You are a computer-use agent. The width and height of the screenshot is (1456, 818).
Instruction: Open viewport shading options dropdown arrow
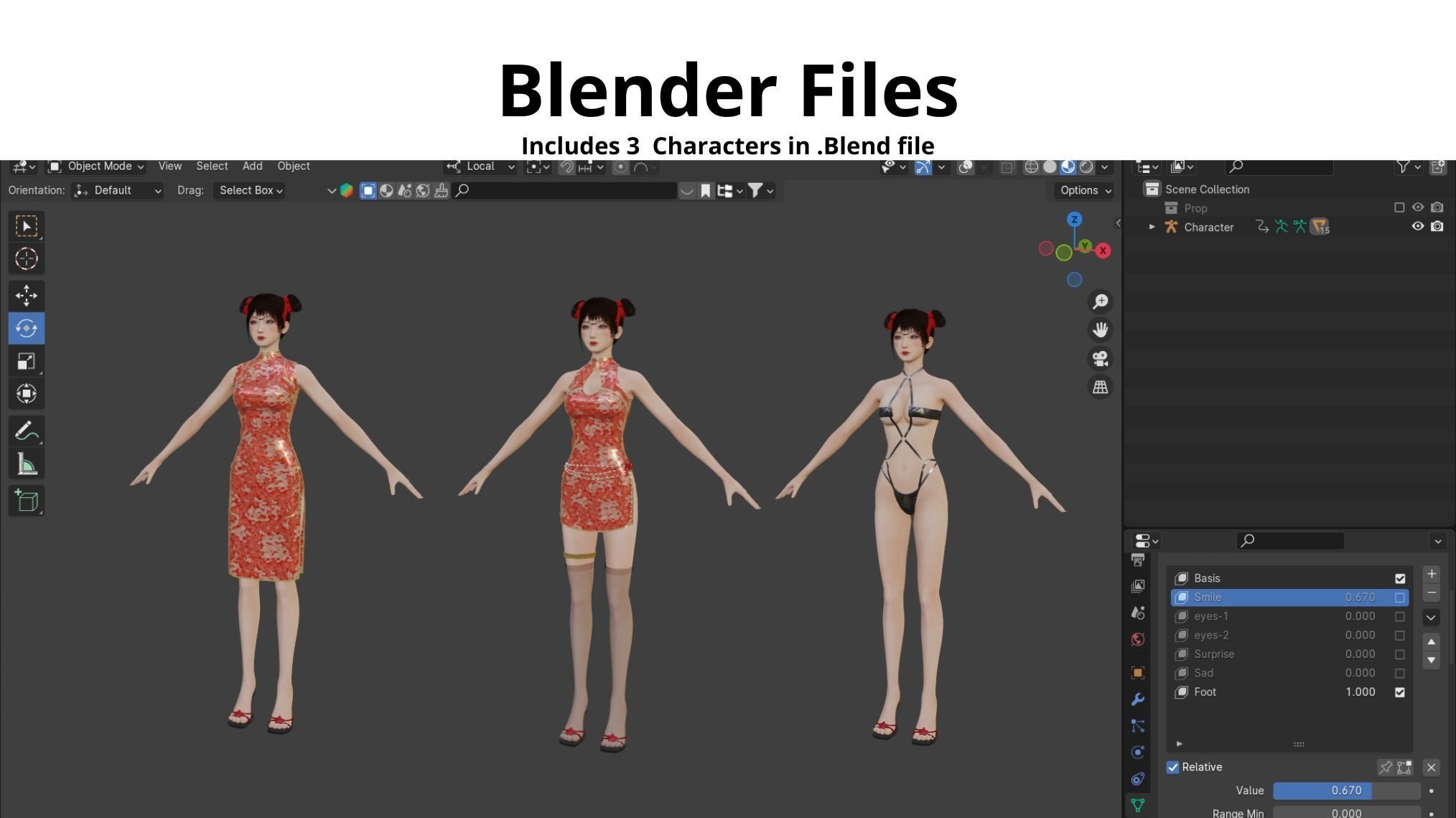[1104, 167]
